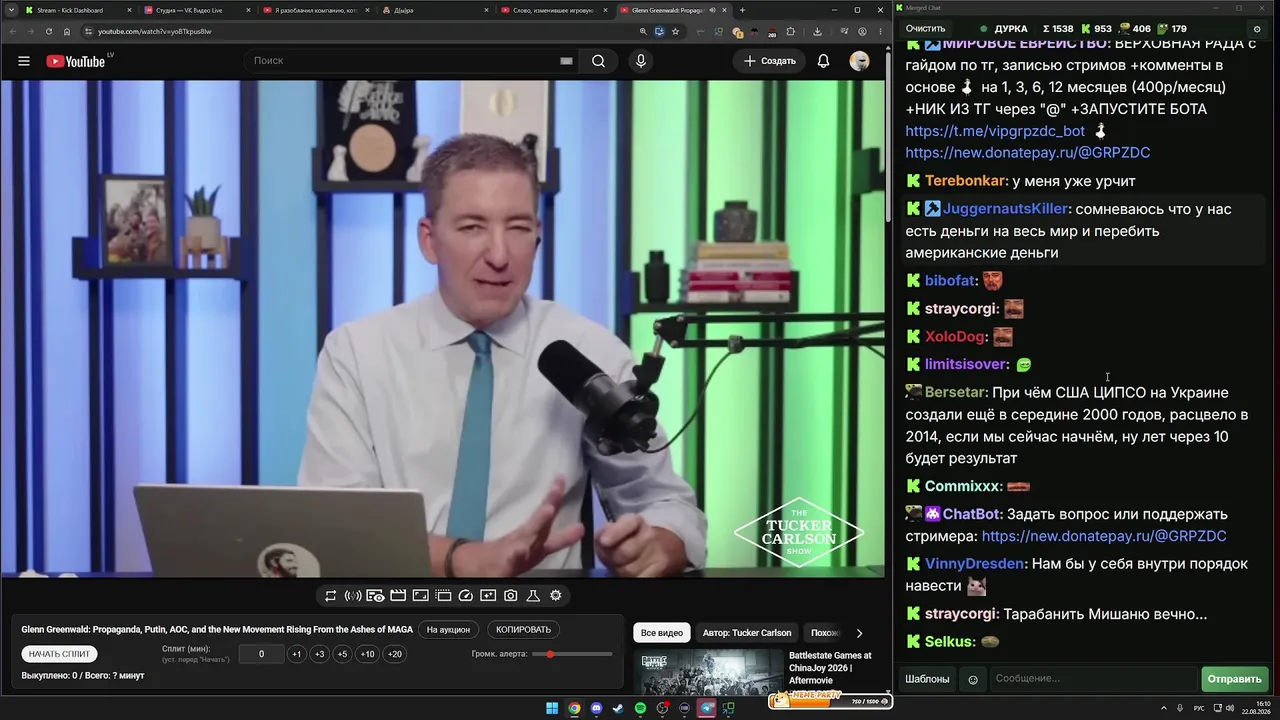Reload the browser page
The image size is (1280, 720).
click(x=48, y=31)
